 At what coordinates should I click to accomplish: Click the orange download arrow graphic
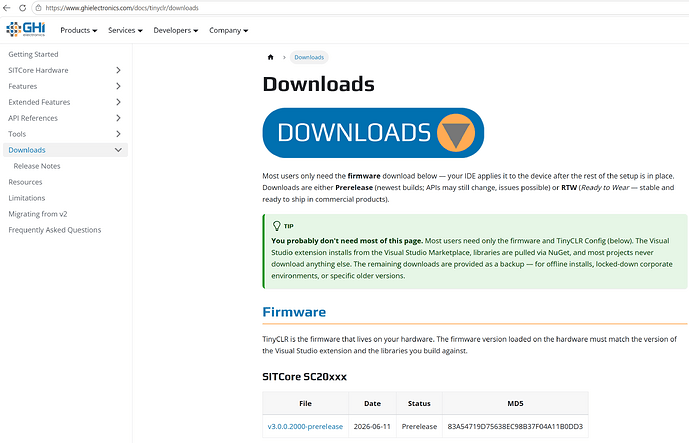point(456,133)
